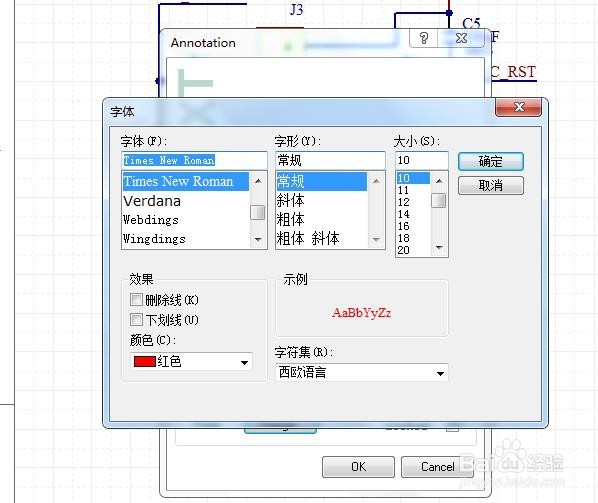Click font list scroll down arrow

[258, 239]
